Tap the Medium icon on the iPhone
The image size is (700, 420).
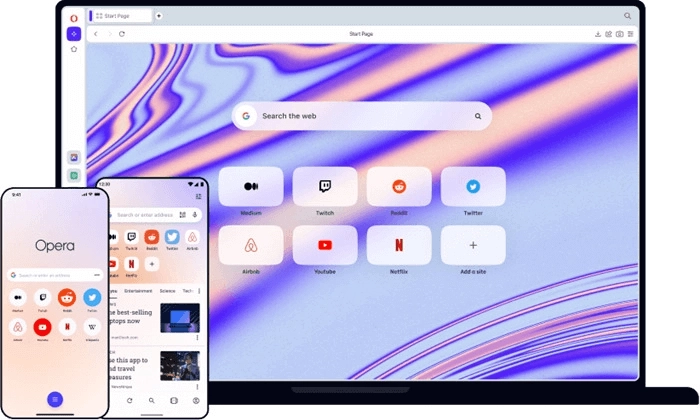tap(18, 297)
